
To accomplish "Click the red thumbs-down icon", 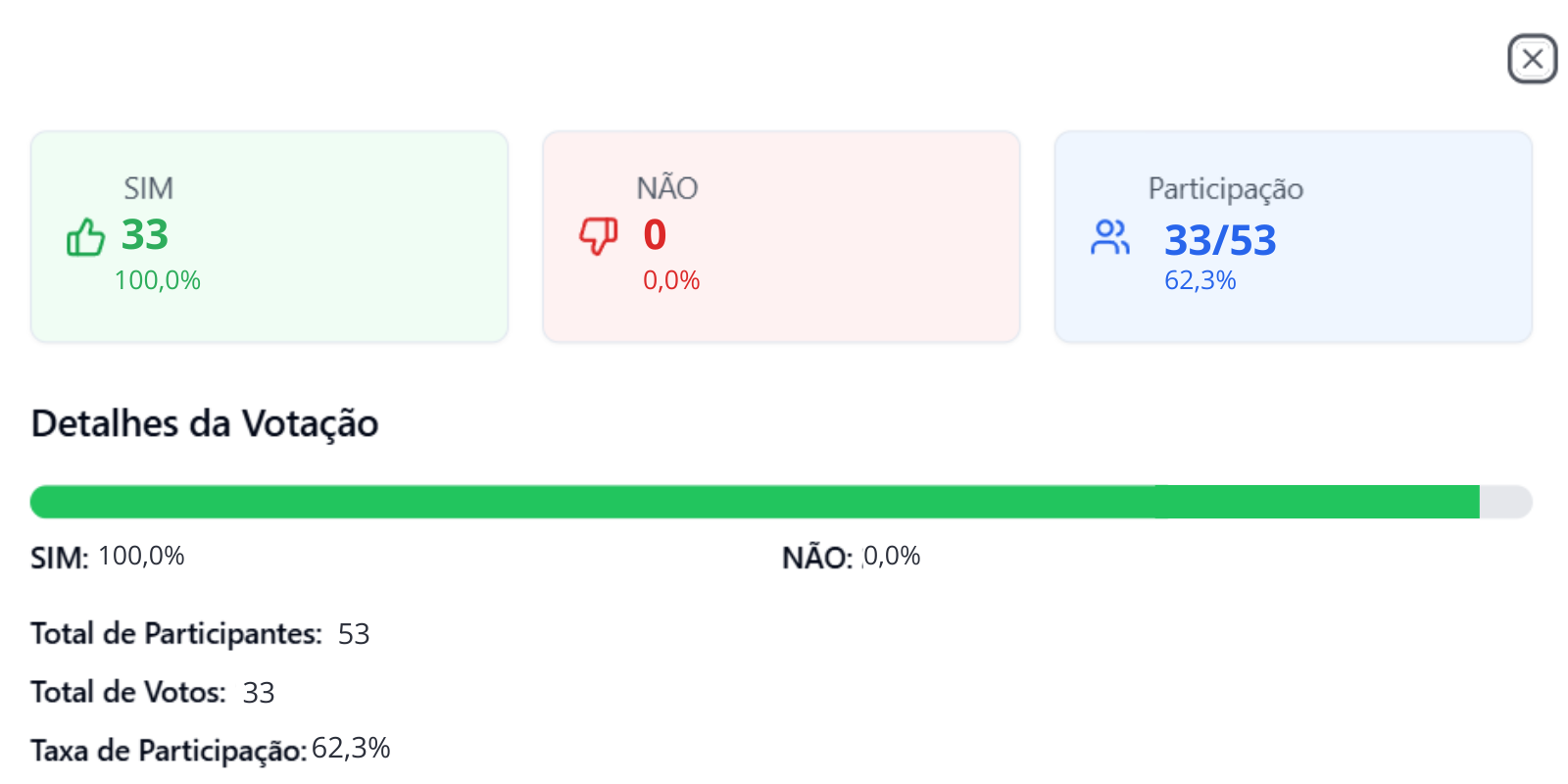I will (x=598, y=236).
